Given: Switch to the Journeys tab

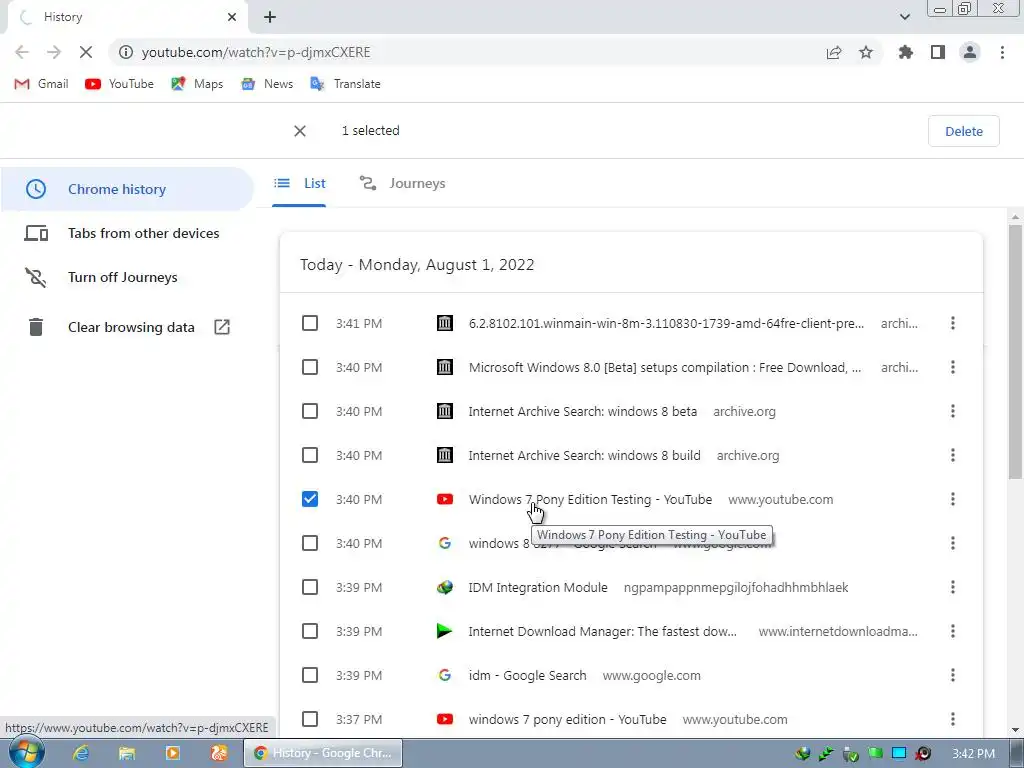Looking at the screenshot, I should [x=402, y=184].
